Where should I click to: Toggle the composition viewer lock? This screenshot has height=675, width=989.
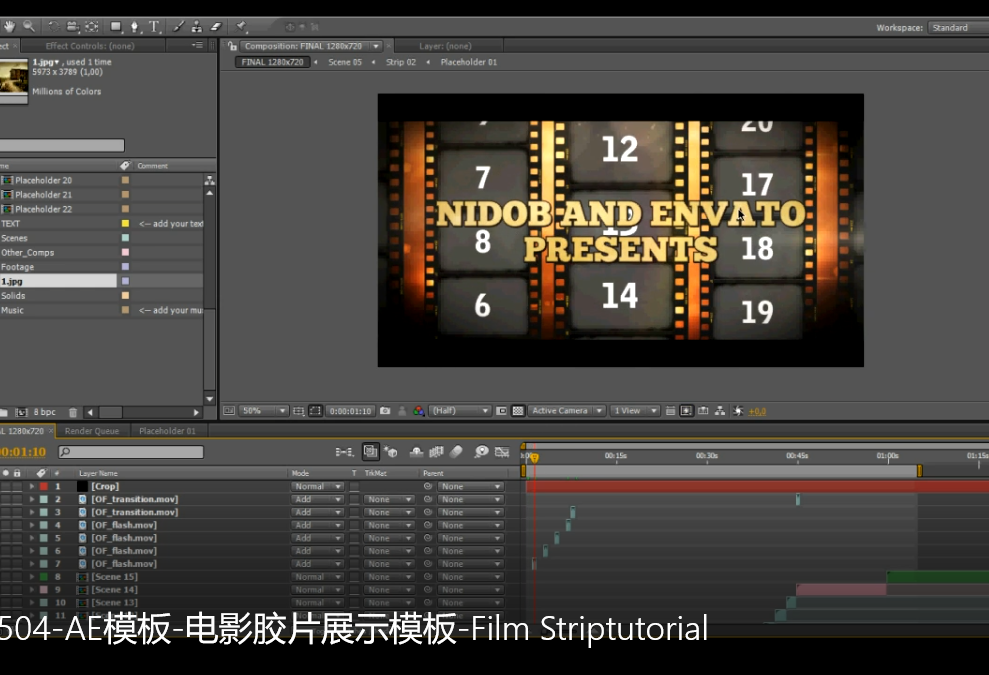click(232, 46)
